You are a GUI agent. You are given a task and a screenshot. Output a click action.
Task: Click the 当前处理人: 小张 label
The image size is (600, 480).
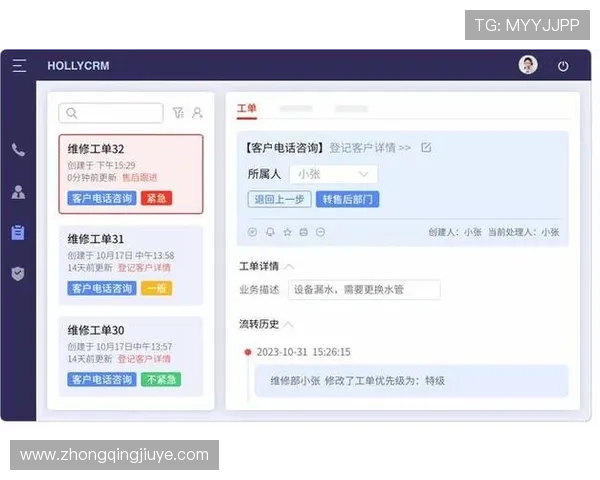[x=523, y=232]
